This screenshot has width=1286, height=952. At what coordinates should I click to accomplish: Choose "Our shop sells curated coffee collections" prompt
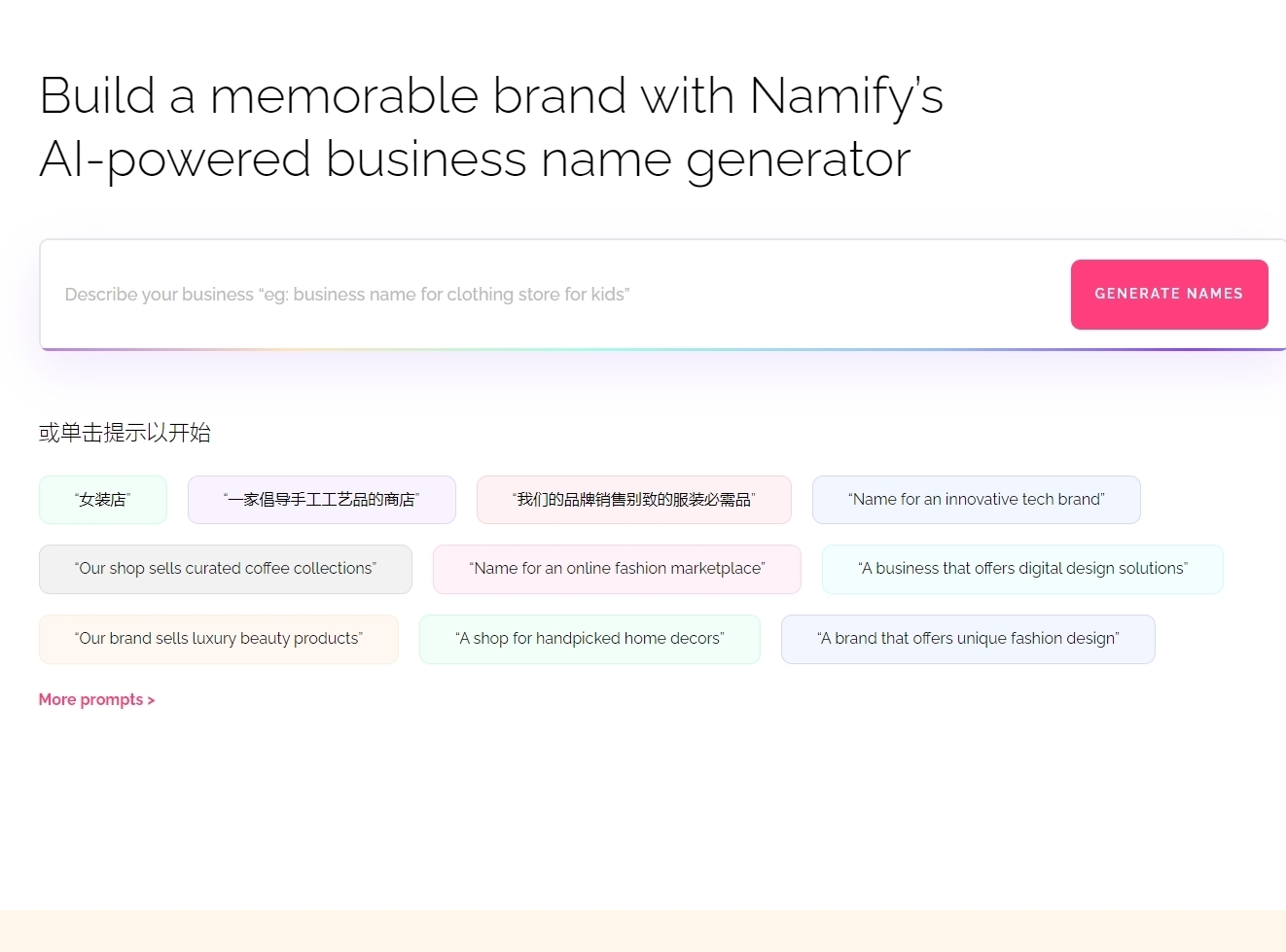226,569
